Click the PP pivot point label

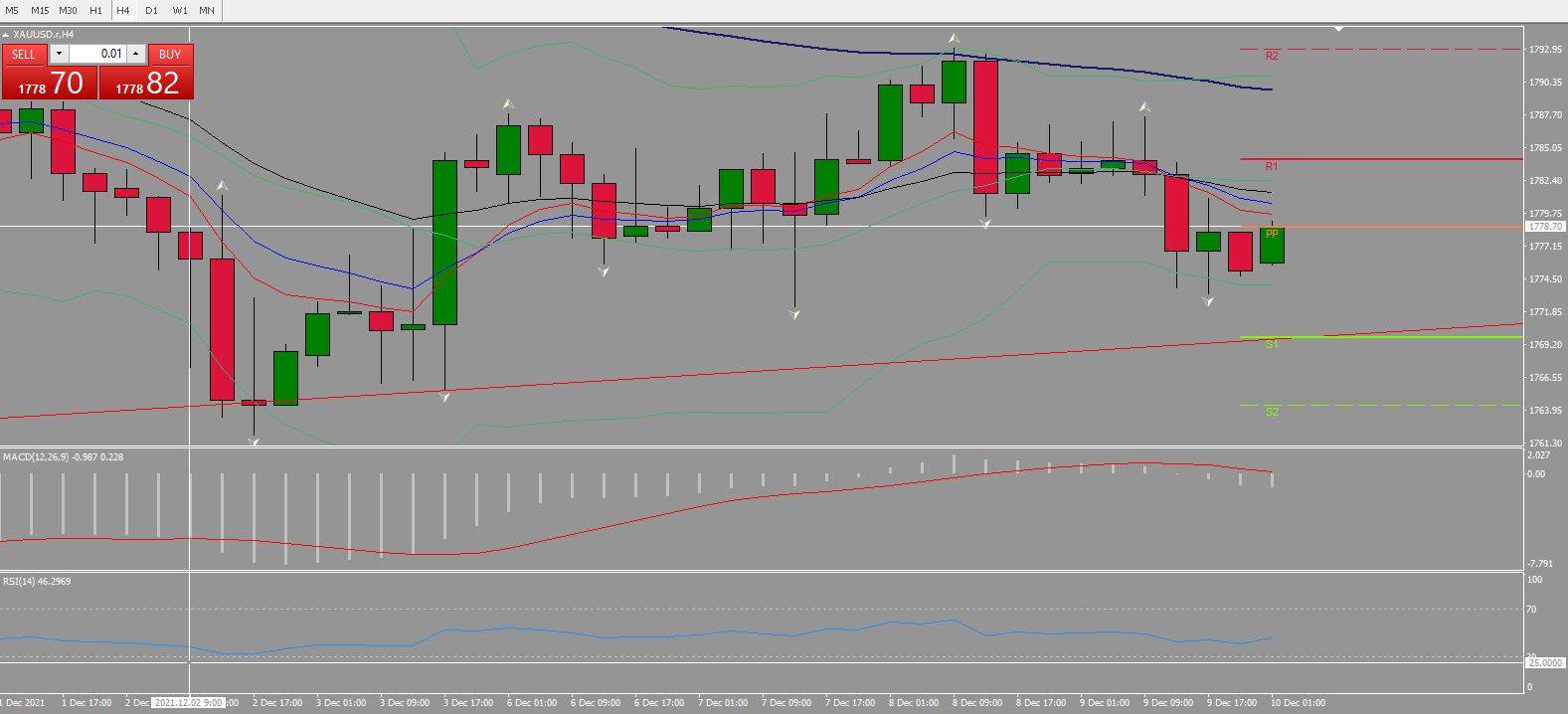pyautogui.click(x=1272, y=235)
